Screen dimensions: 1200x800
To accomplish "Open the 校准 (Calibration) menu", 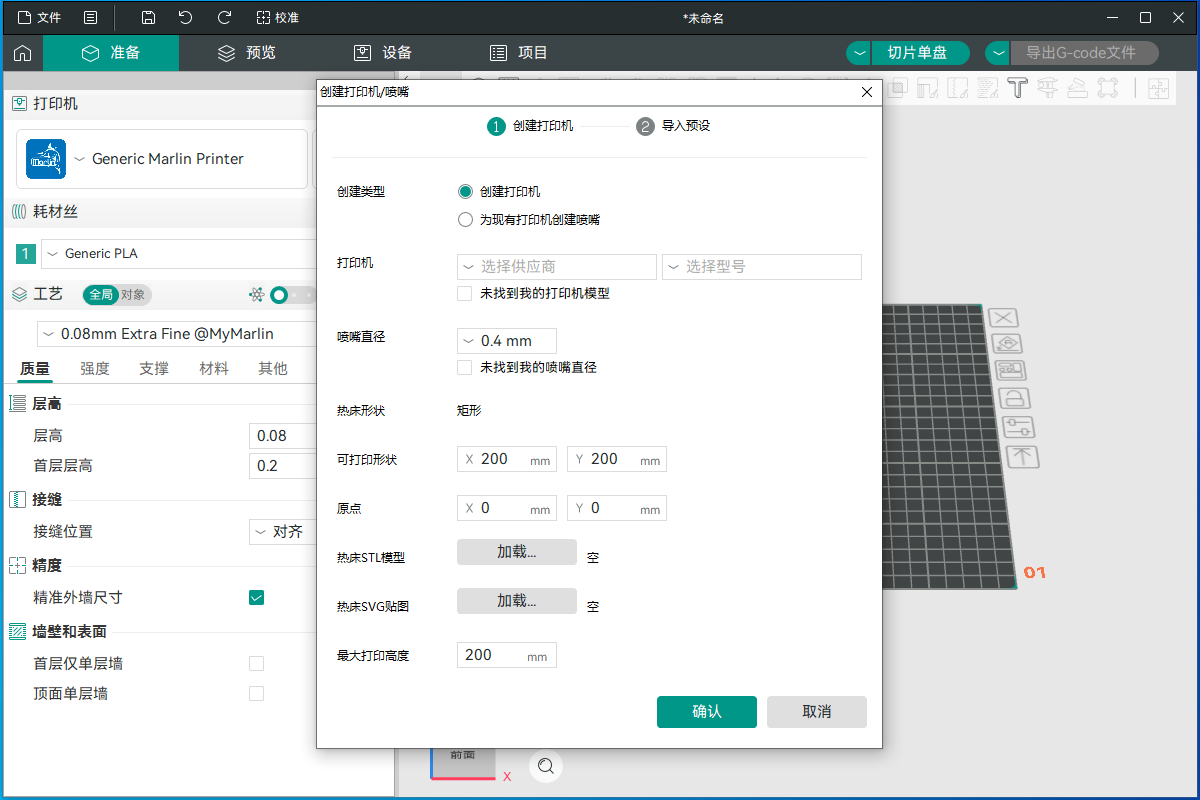I will pyautogui.click(x=277, y=17).
